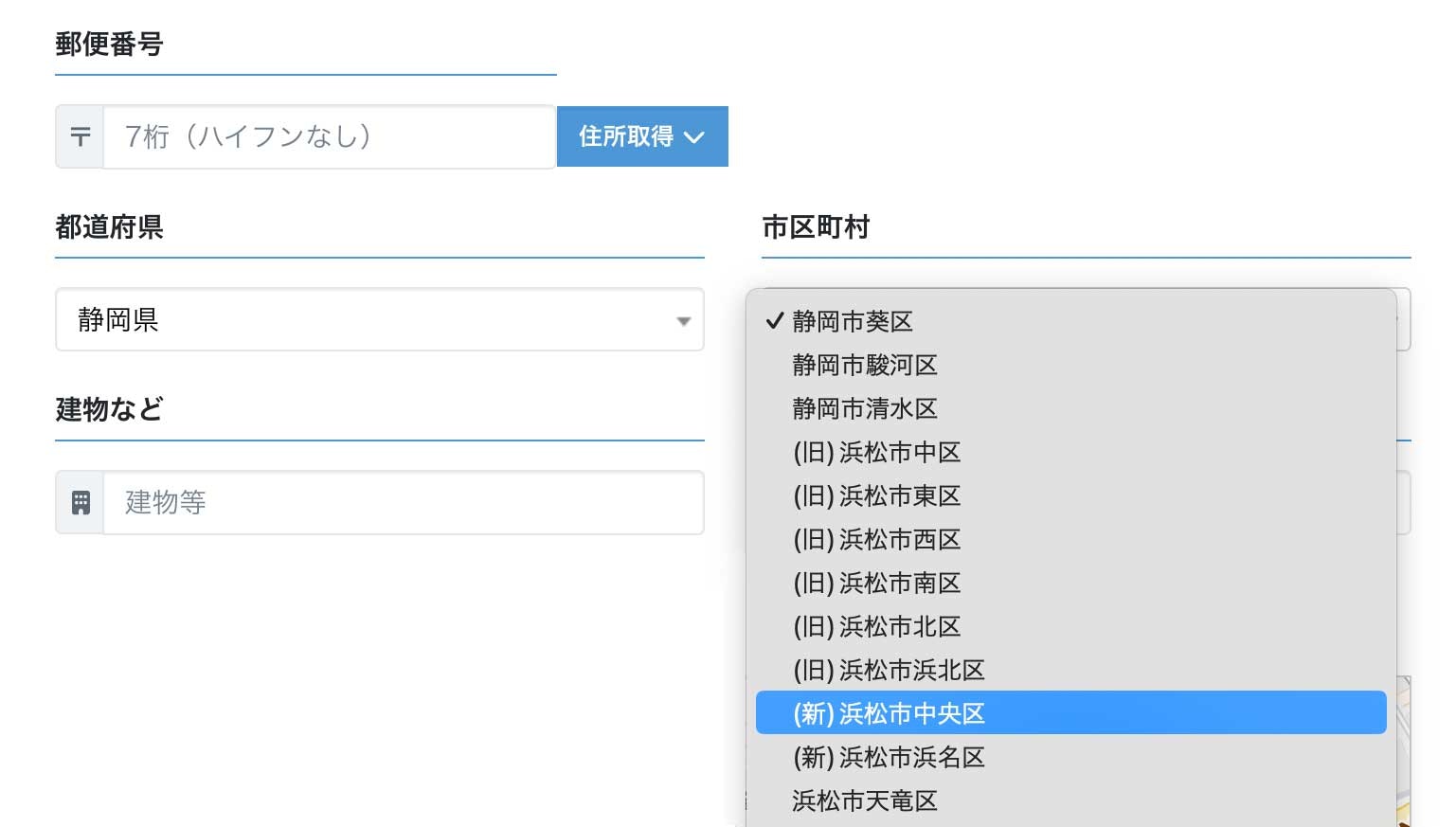The width and height of the screenshot is (1456, 827).
Task: Click the 郵便番号 label text
Action: click(109, 44)
